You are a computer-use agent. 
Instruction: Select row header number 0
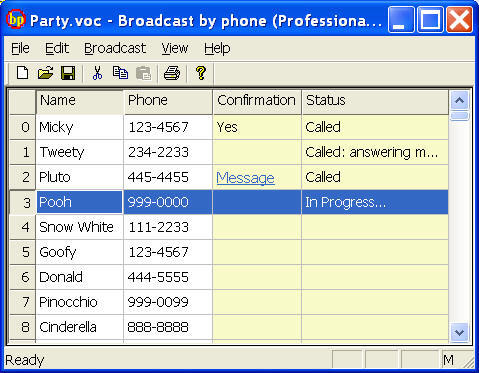tap(22, 127)
